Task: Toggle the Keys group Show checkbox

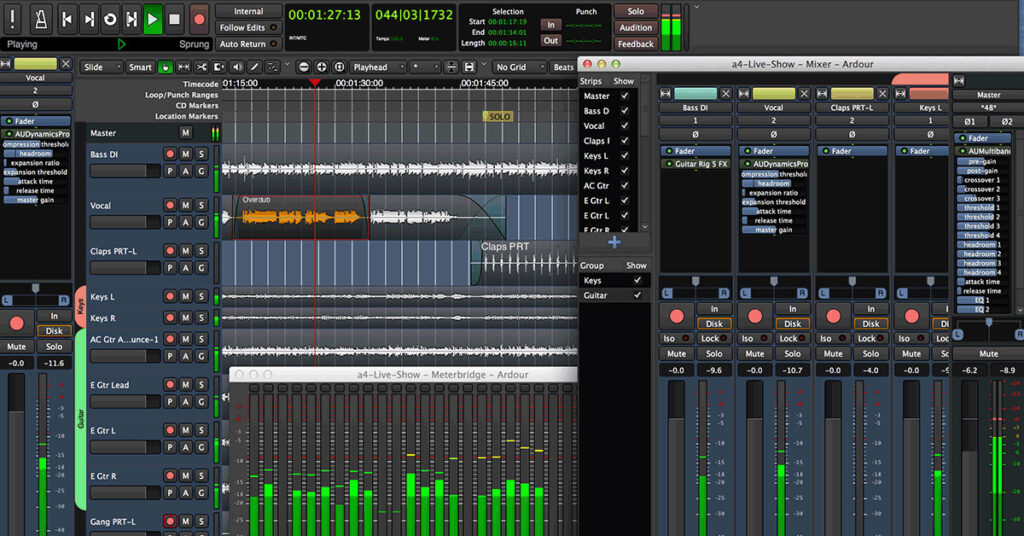Action: [x=637, y=281]
